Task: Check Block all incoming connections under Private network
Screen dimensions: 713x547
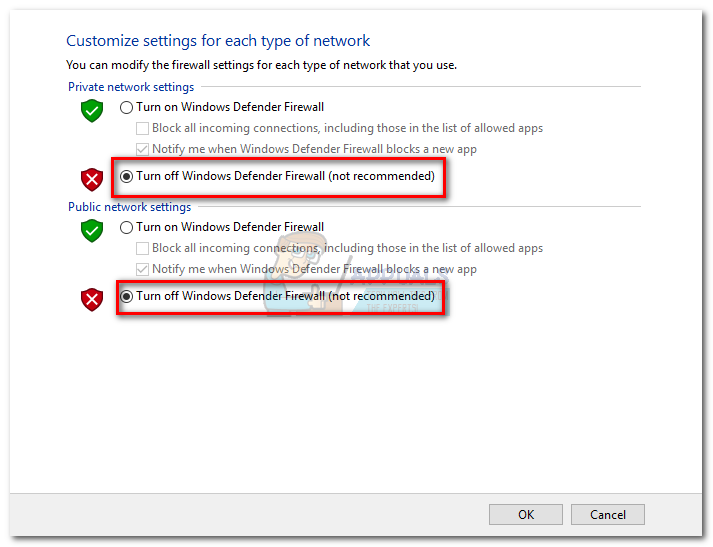Action: coord(142,128)
